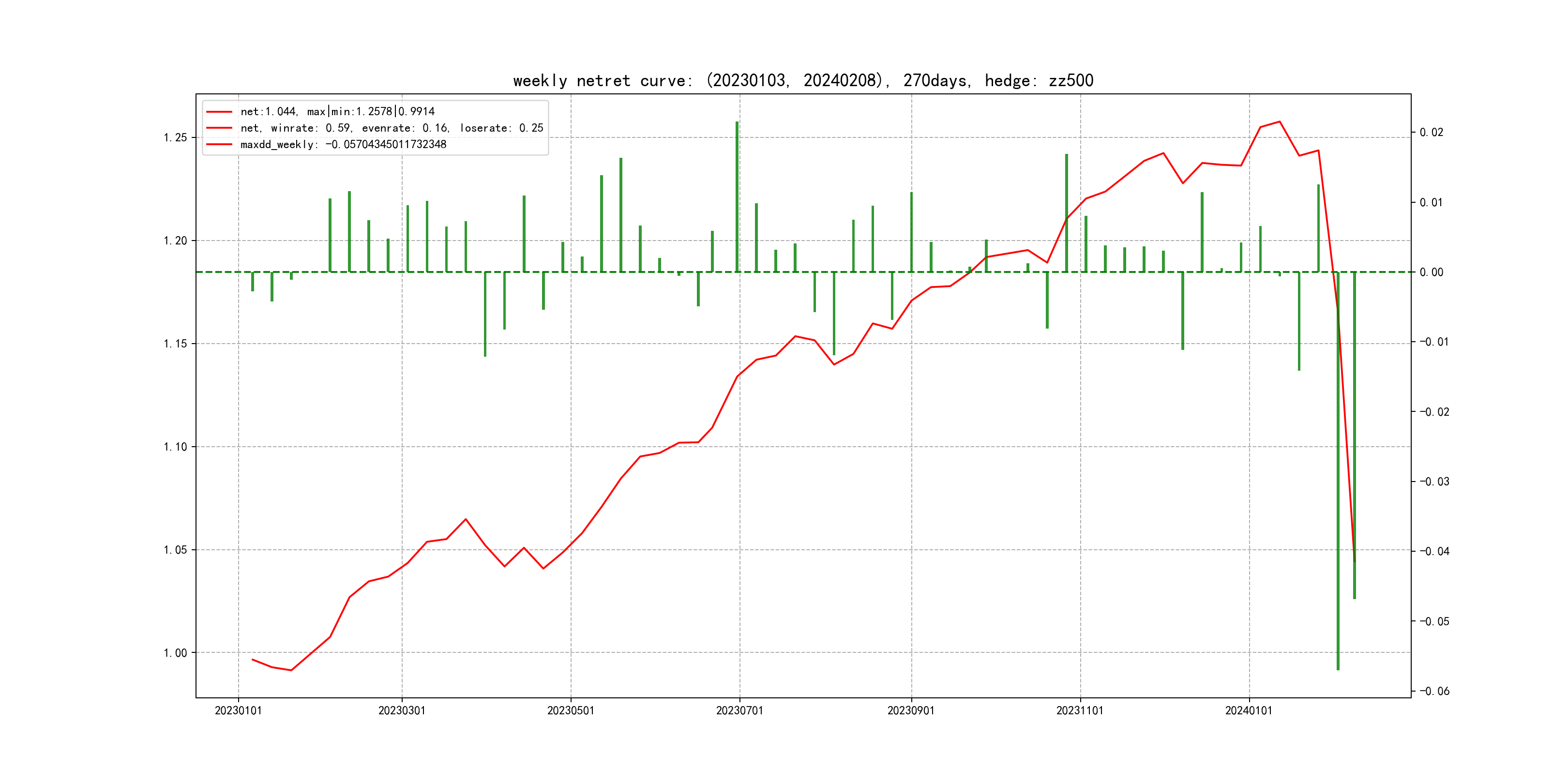
Task: Click the -0.03 right y-axis tick label
Action: pos(1434,482)
